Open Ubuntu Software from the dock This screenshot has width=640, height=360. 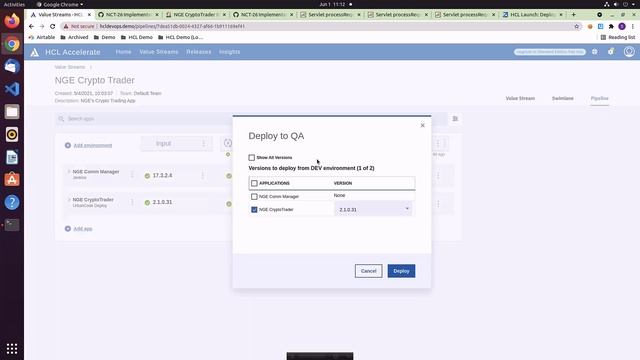pos(12,179)
